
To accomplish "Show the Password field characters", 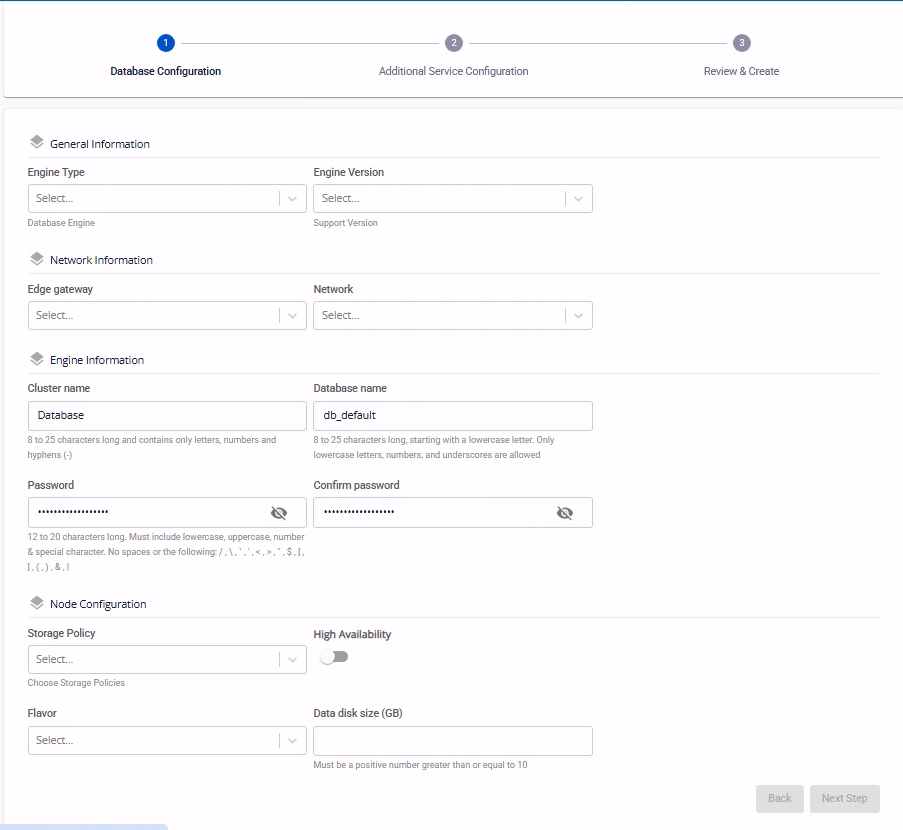I will pyautogui.click(x=279, y=513).
